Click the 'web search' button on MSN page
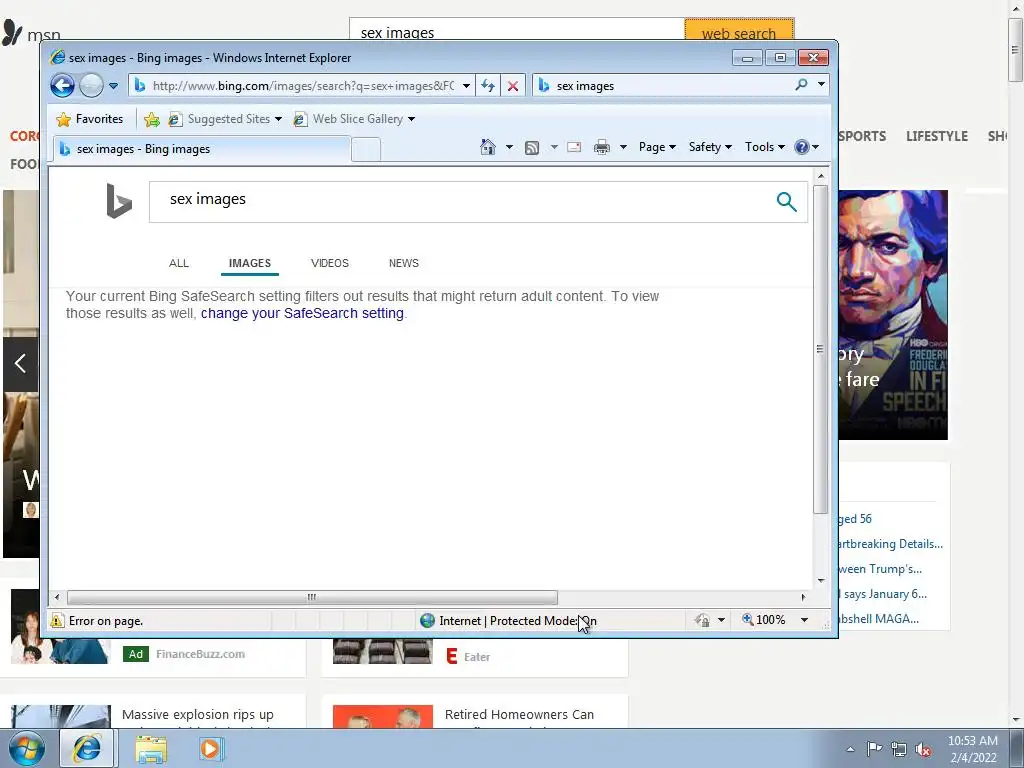Viewport: 1024px width, 768px height. coord(739,30)
